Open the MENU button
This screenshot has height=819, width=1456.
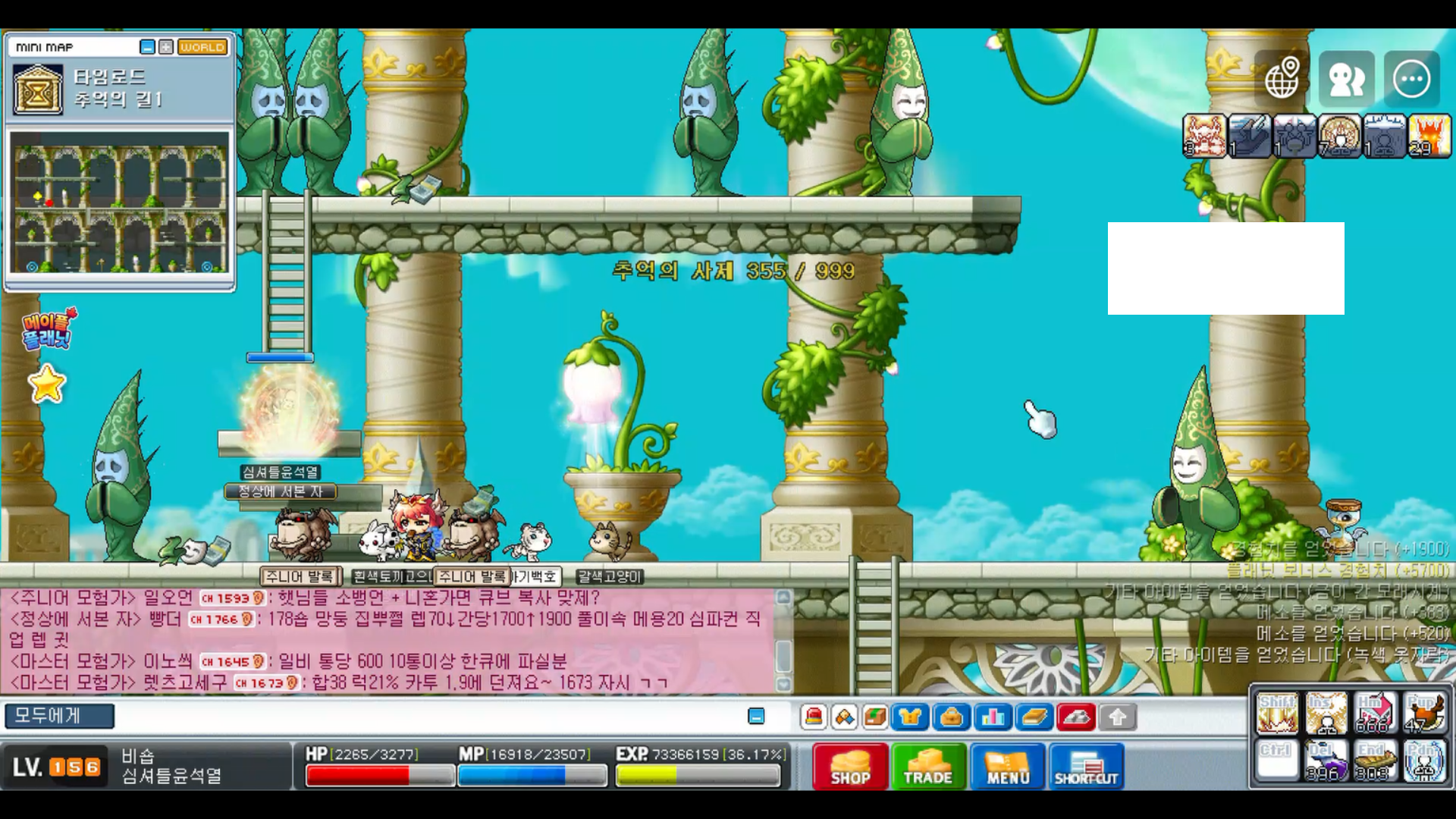pos(1008,767)
